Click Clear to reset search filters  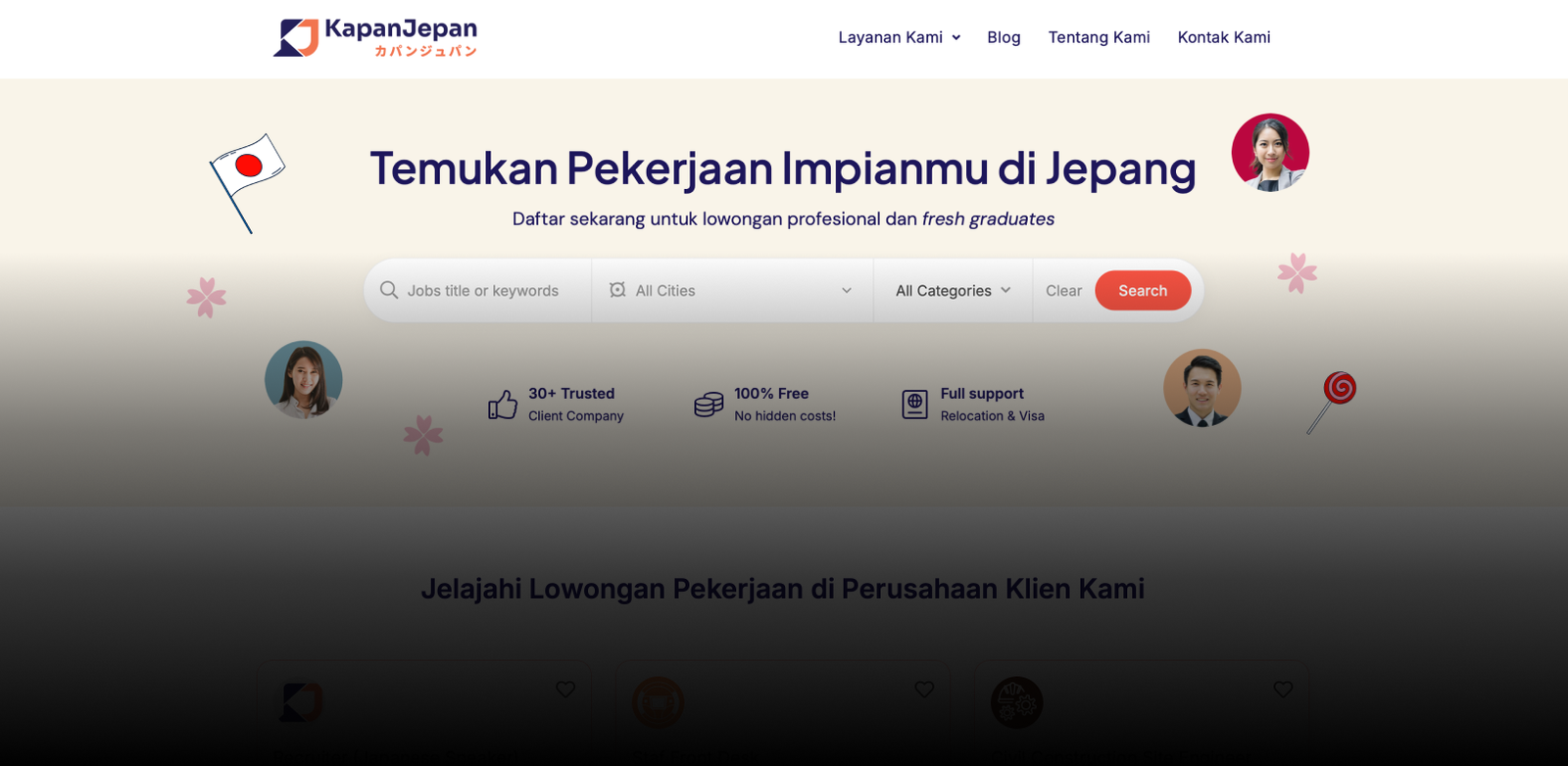point(1063,291)
